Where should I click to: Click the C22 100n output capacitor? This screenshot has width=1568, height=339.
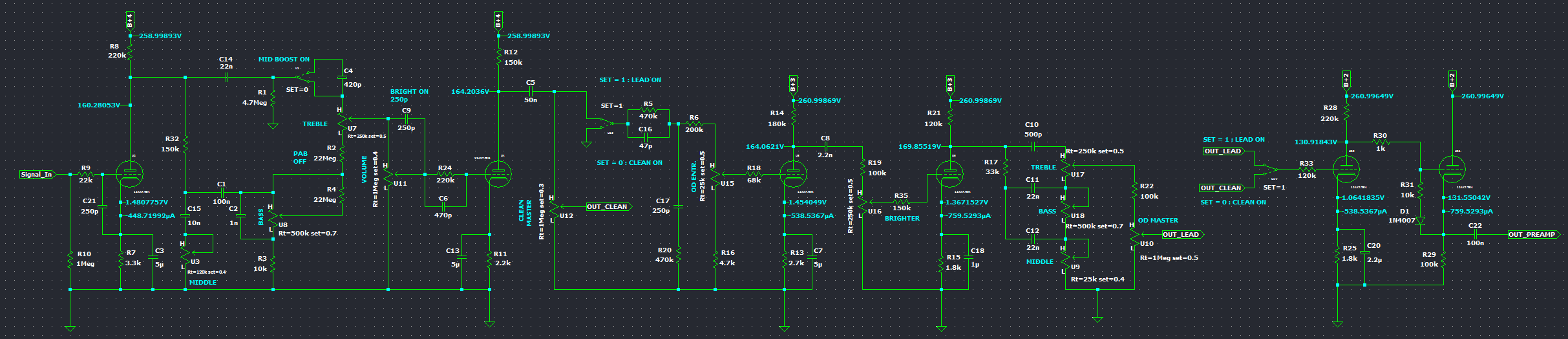[x=1476, y=234]
